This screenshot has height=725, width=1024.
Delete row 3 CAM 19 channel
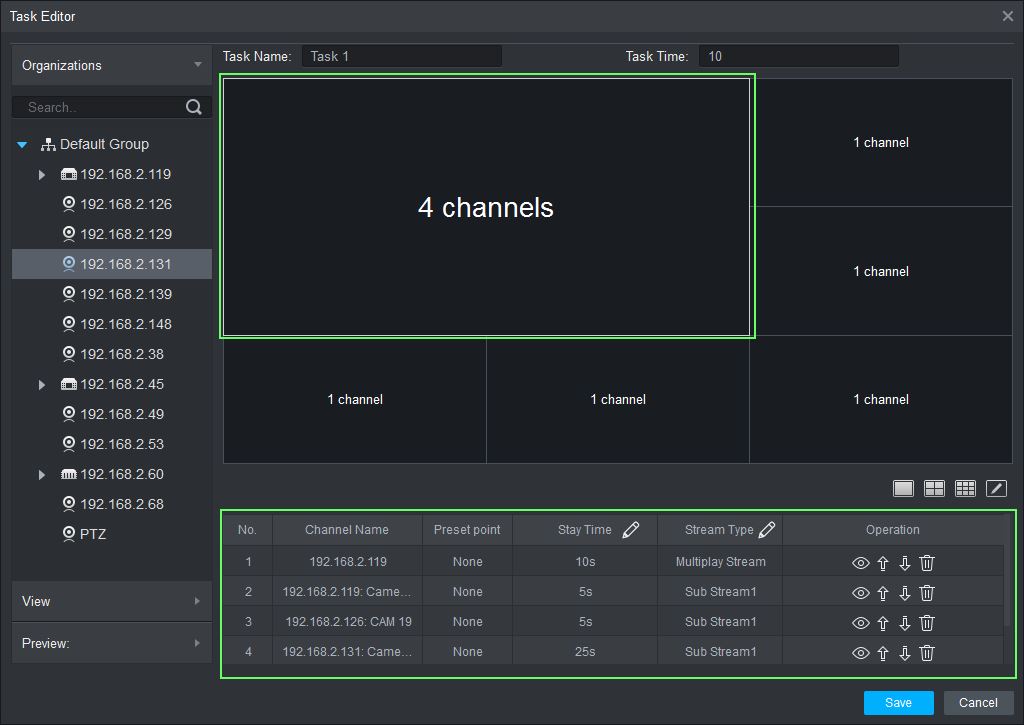(x=927, y=622)
